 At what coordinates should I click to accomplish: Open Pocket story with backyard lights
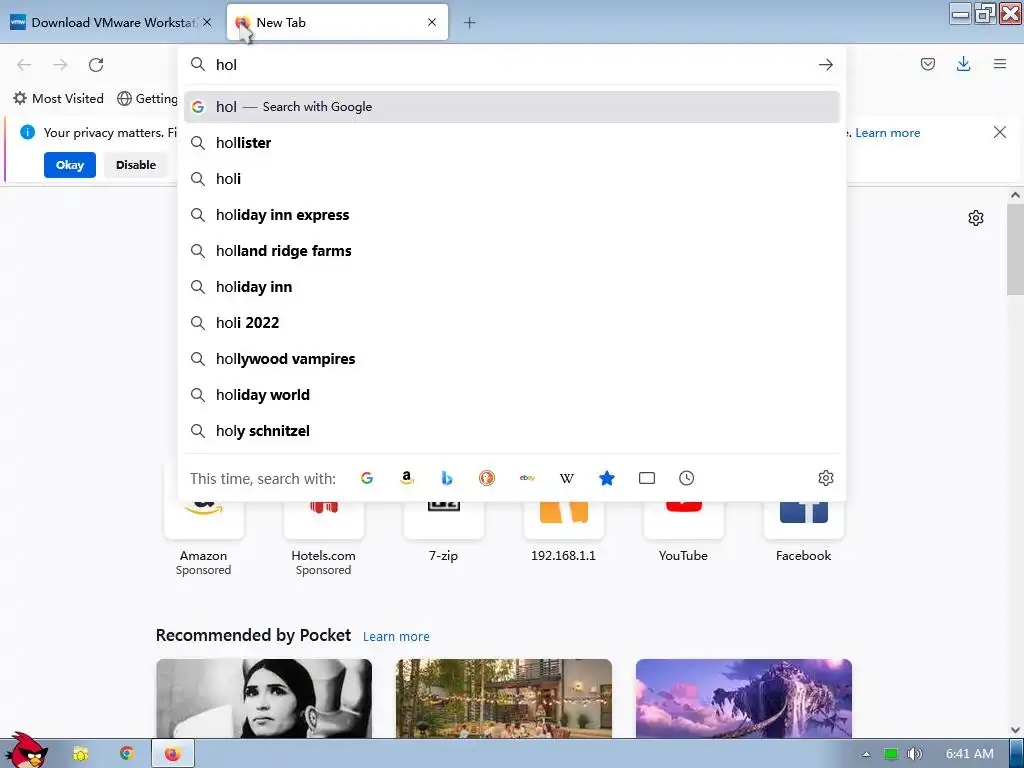pyautogui.click(x=504, y=698)
